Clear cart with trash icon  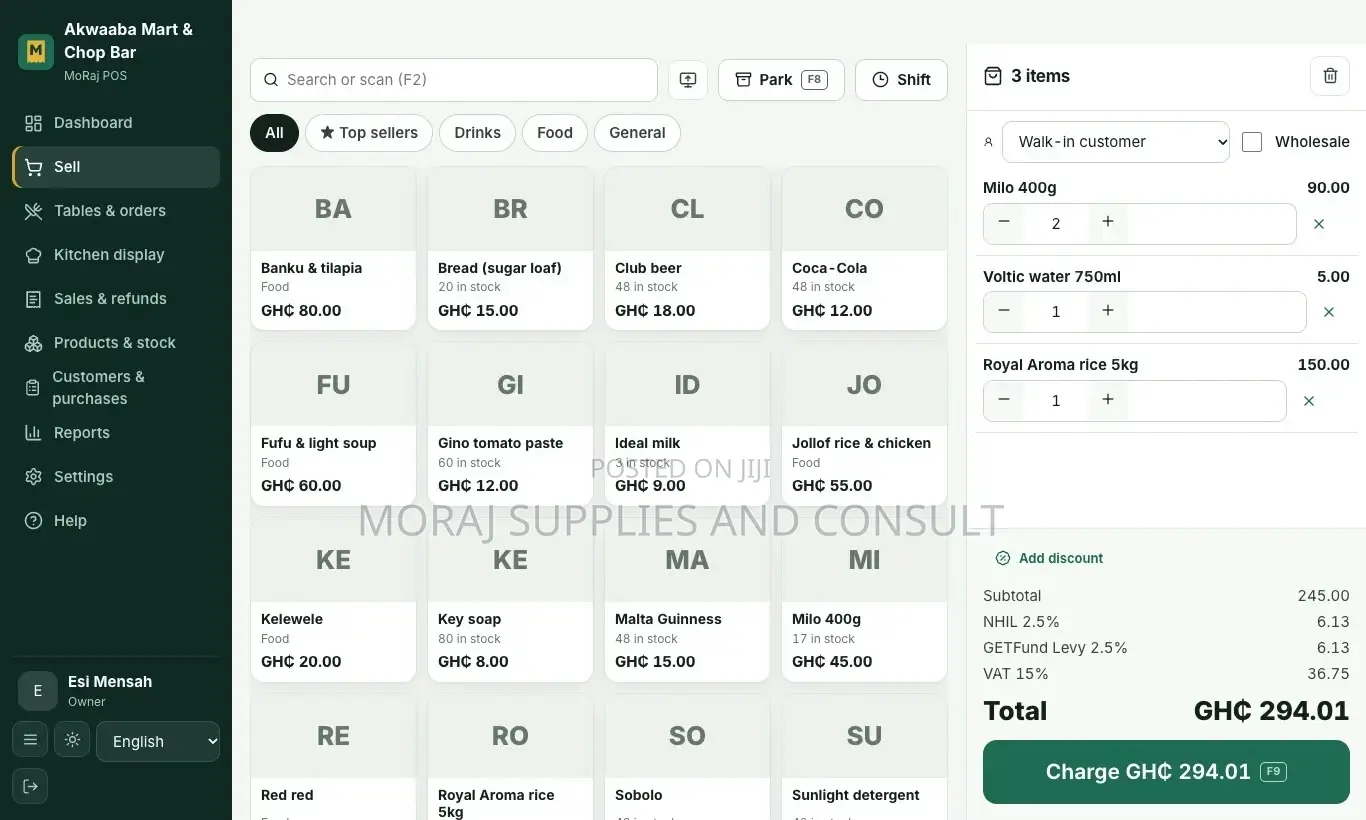pos(1330,76)
